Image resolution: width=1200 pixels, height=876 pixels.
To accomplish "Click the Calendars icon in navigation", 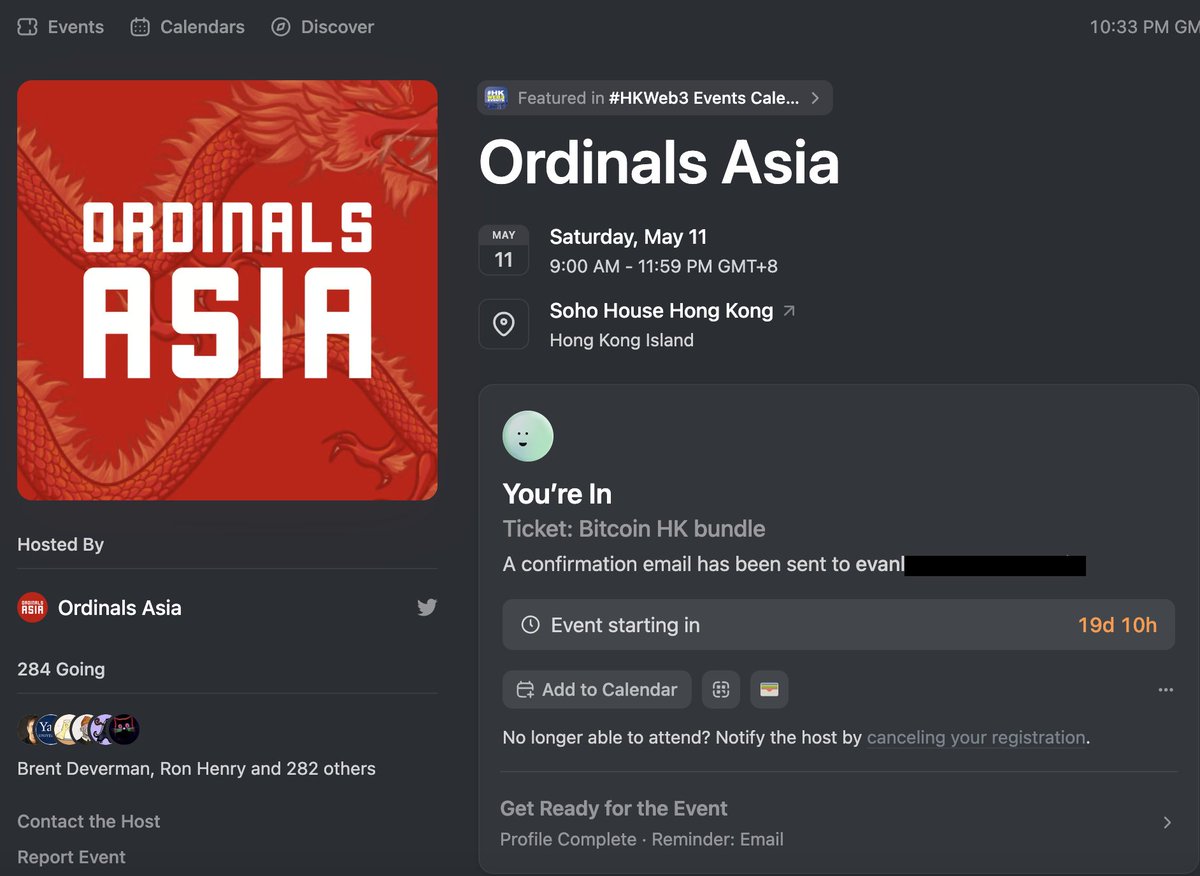I will point(141,27).
